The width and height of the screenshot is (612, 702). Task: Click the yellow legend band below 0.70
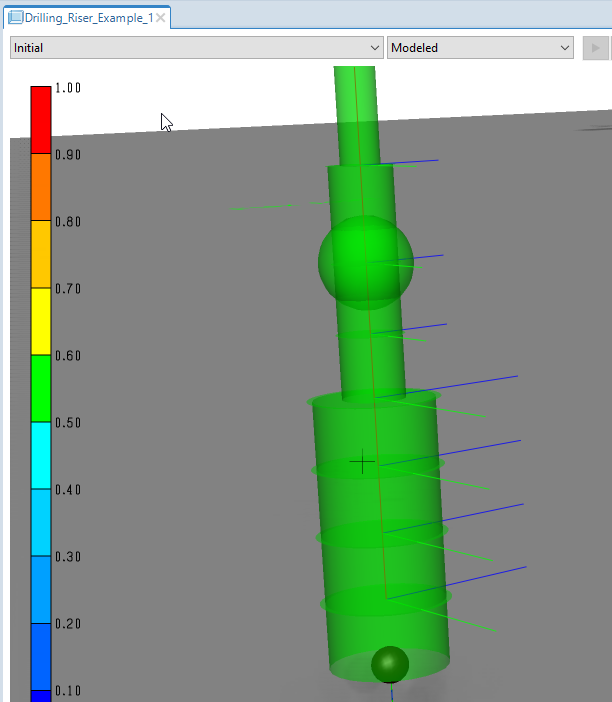pyautogui.click(x=40, y=321)
